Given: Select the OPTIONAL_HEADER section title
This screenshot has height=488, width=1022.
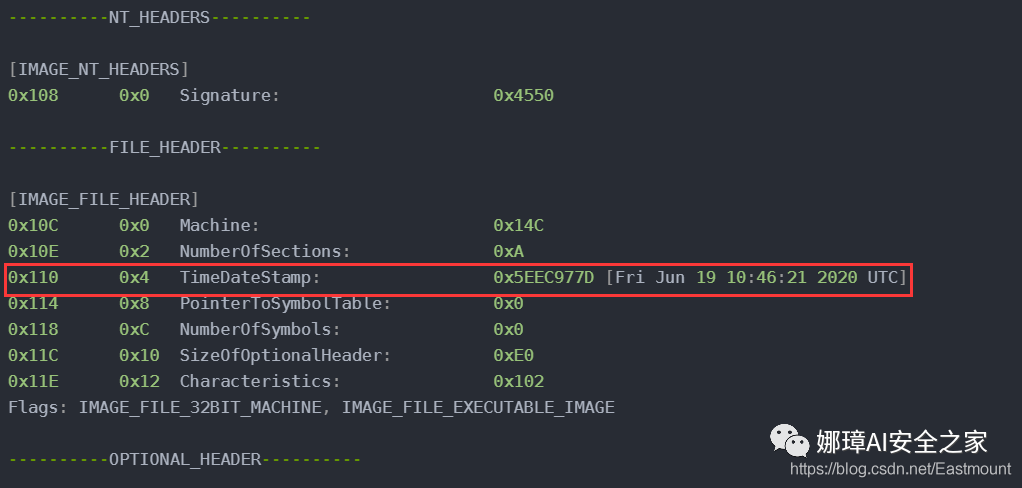Looking at the screenshot, I should (x=185, y=460).
